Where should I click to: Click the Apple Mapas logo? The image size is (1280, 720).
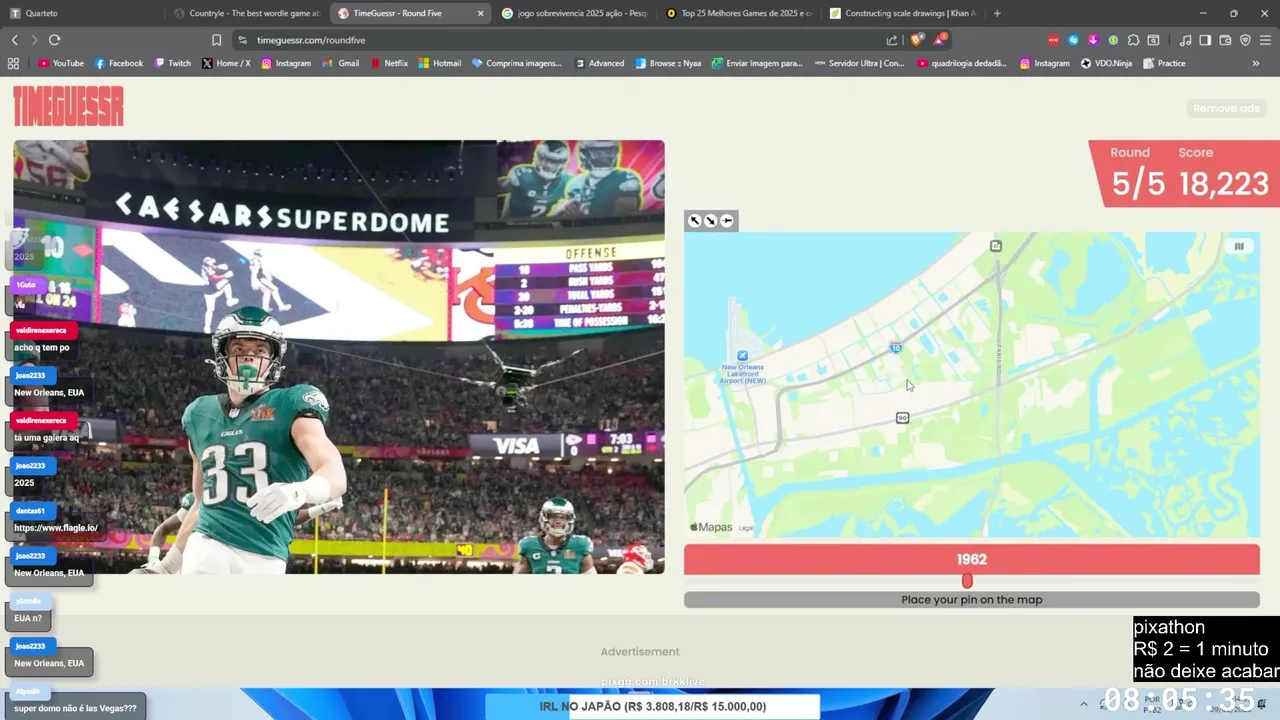click(711, 527)
